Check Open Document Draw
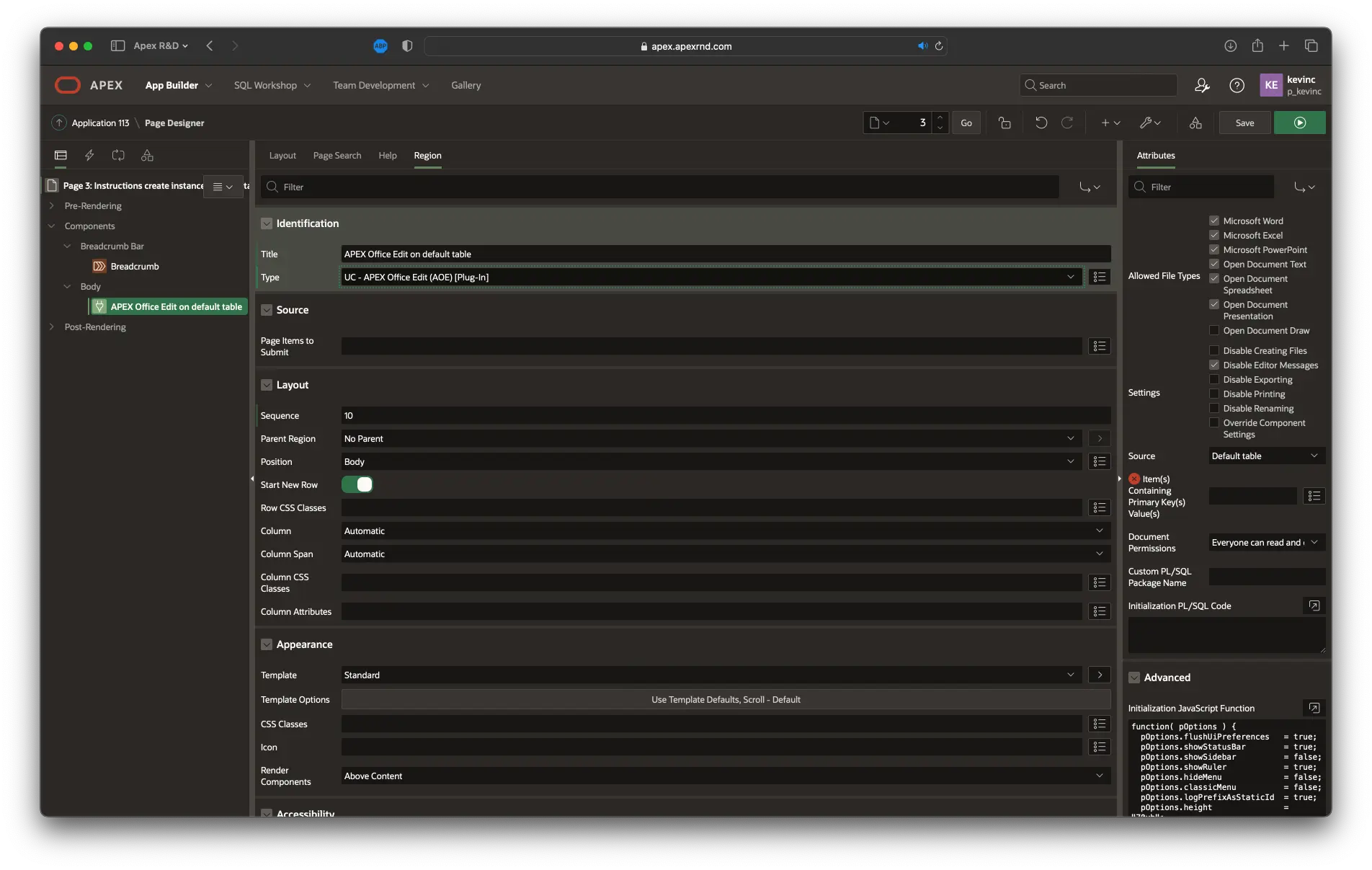Screen dimensions: 1372x870 1214,330
